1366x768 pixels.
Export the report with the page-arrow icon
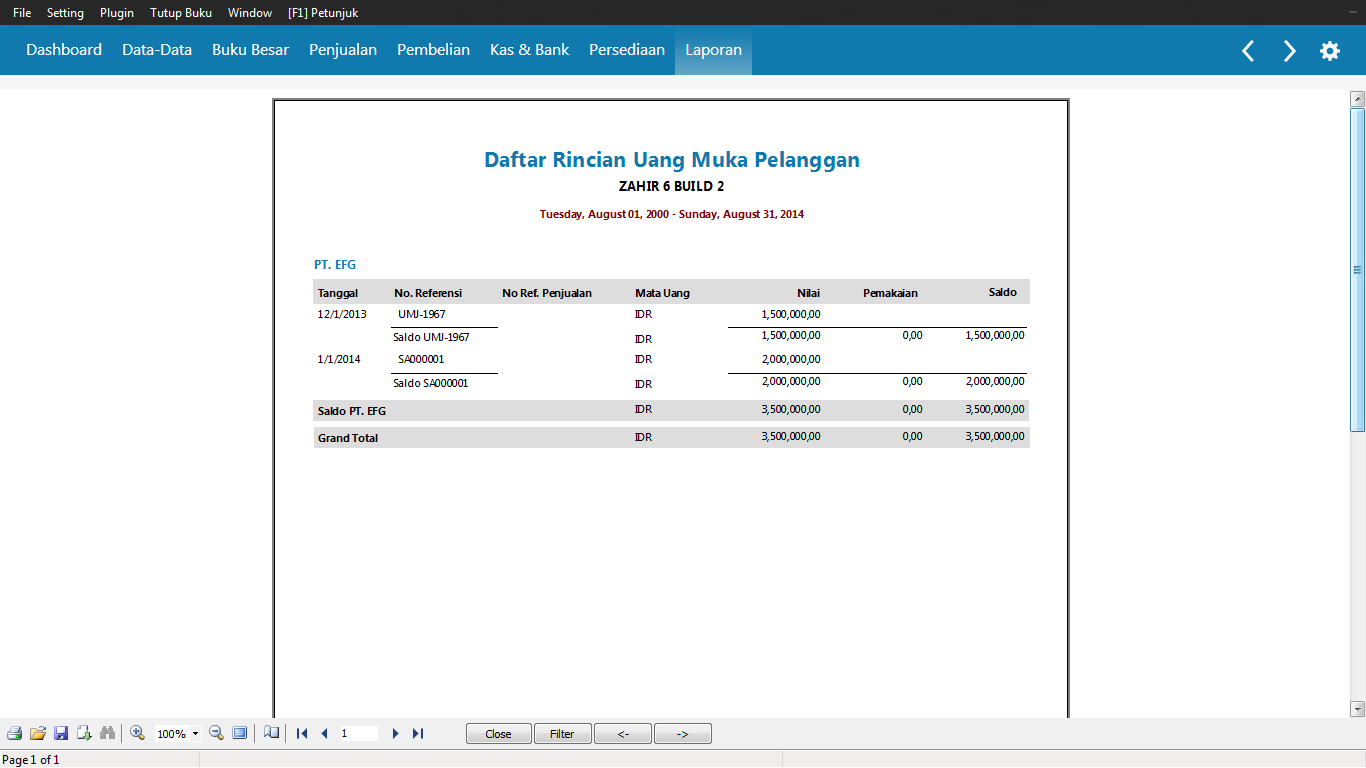pos(85,733)
